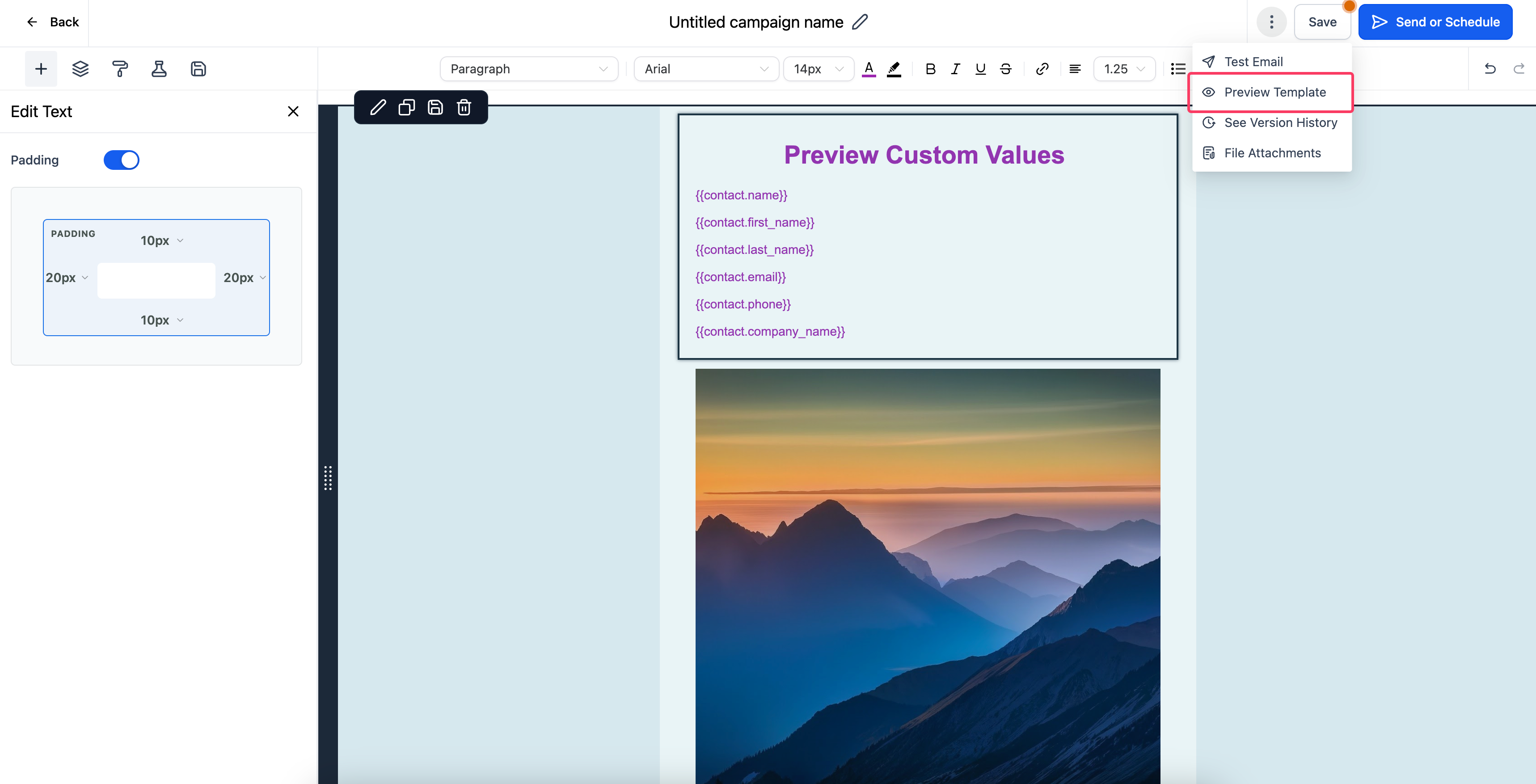The image size is (1536, 784).
Task: Click the Send or Schedule button
Action: (1435, 21)
